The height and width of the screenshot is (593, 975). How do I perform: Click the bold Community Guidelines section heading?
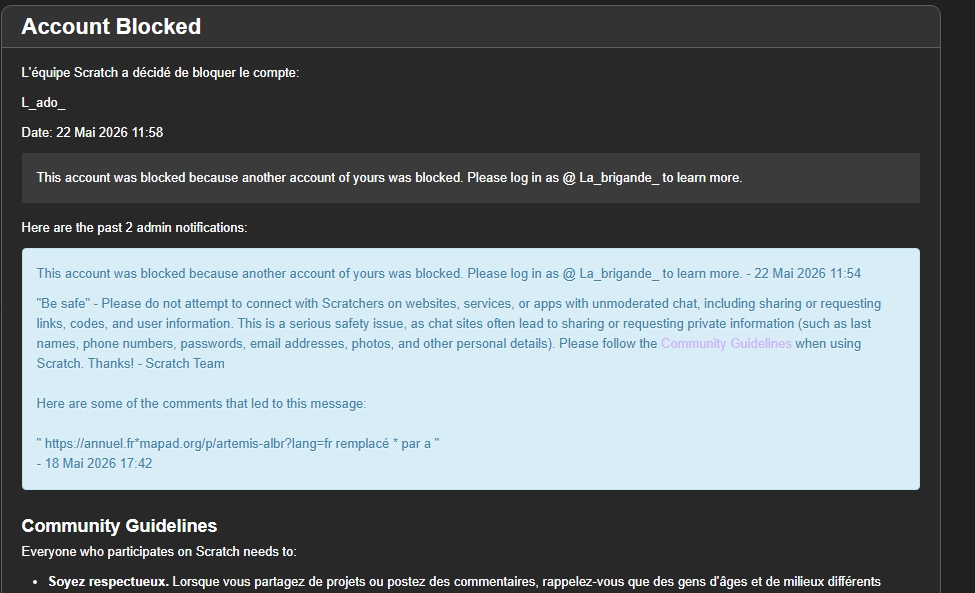119,526
